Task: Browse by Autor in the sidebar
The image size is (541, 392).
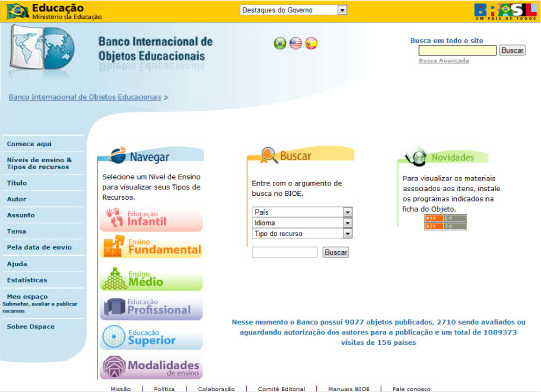Action: tap(17, 199)
